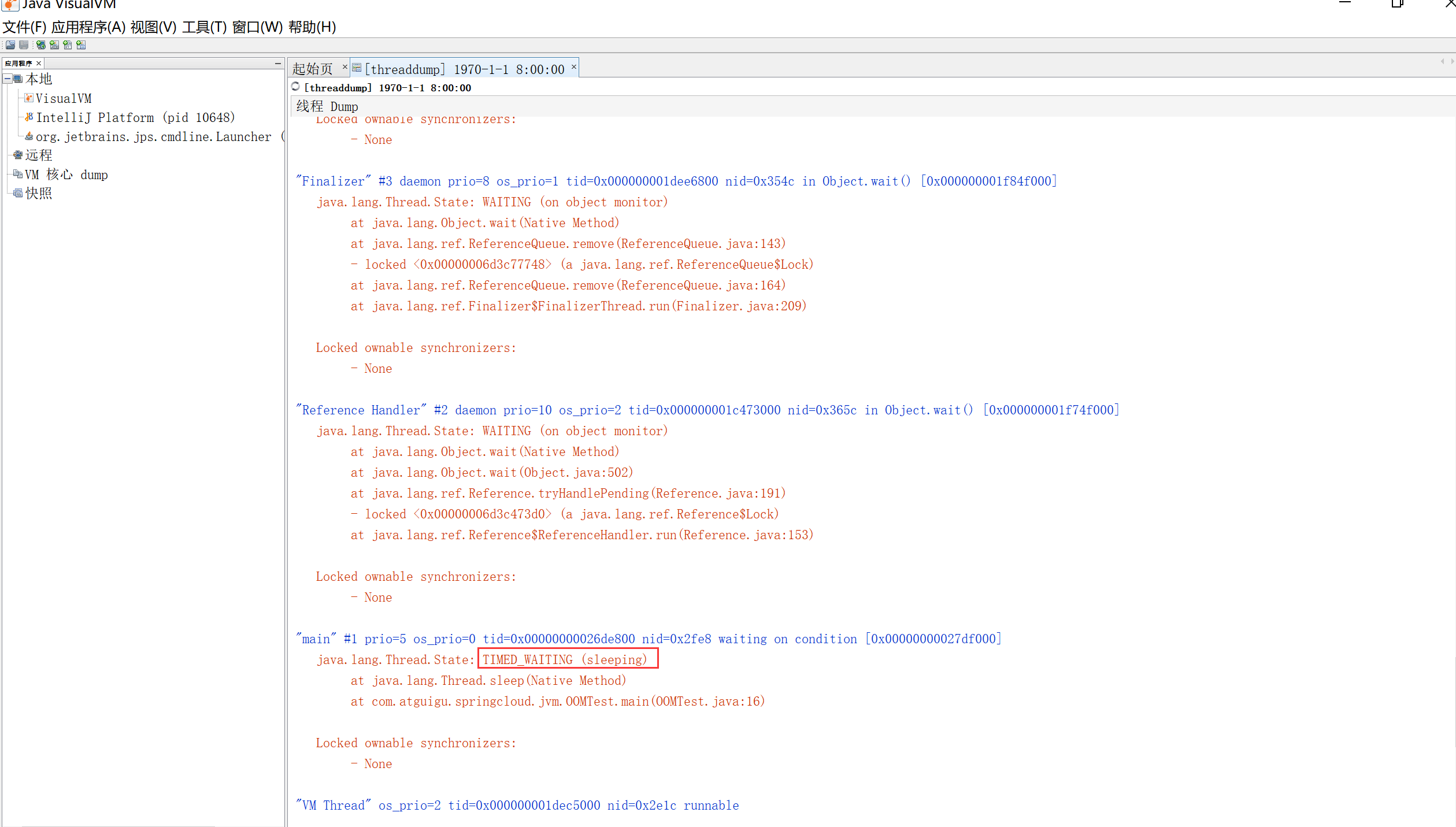Click the "VM Thread" os_prio=2 line
Viewport: 1456px width, 827px height.
pyautogui.click(x=517, y=805)
